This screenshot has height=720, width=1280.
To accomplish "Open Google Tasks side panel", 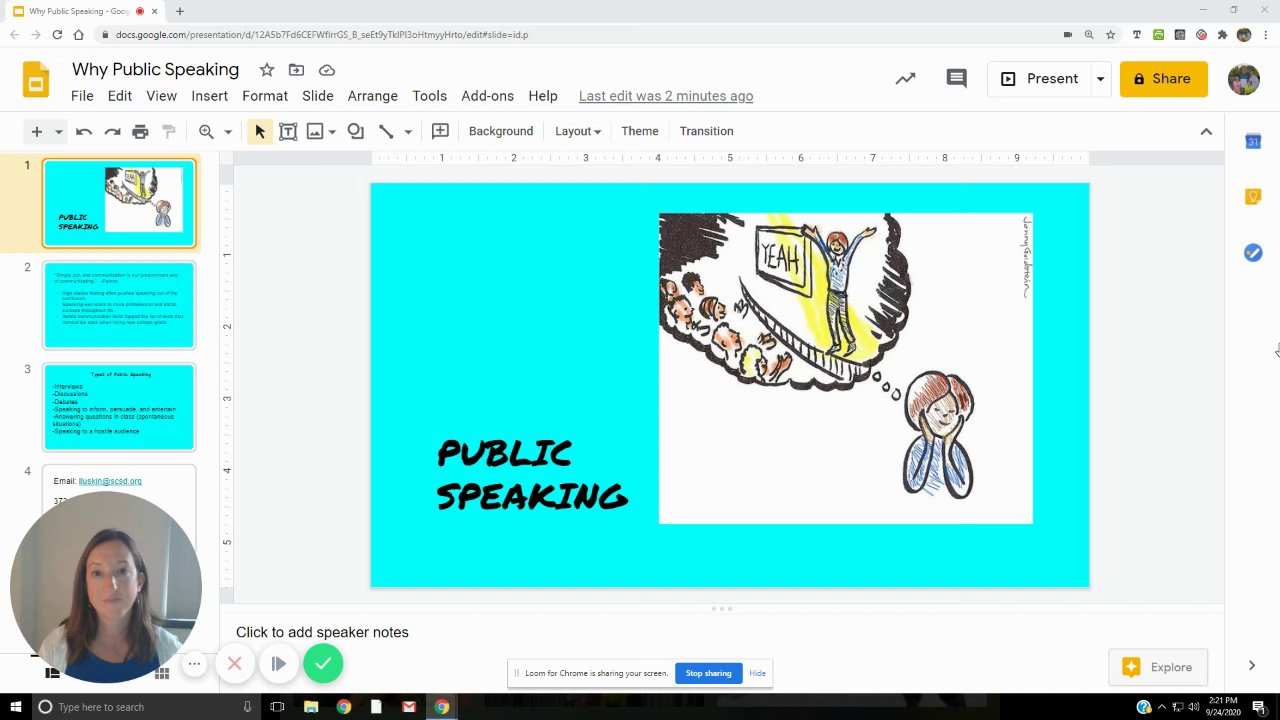I will tap(1253, 253).
